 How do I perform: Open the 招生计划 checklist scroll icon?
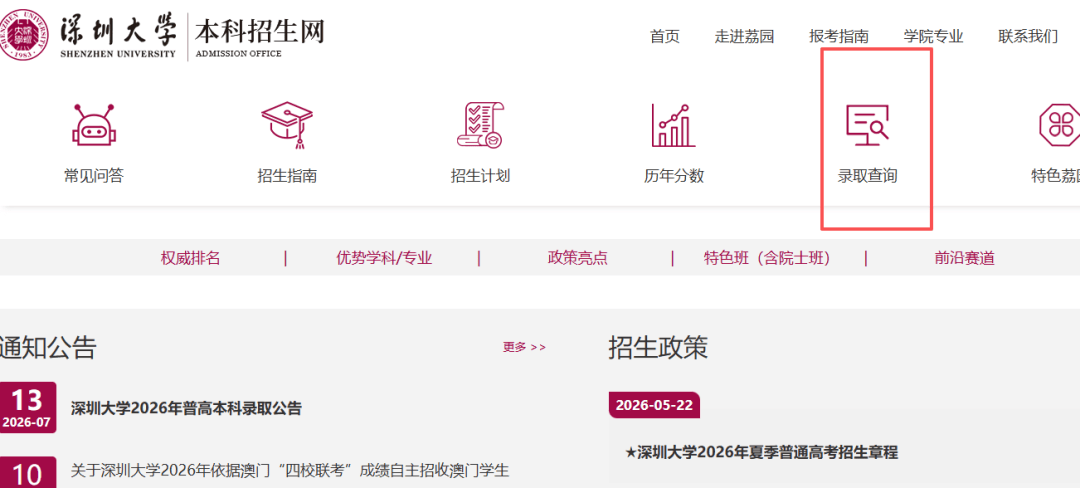pos(480,125)
